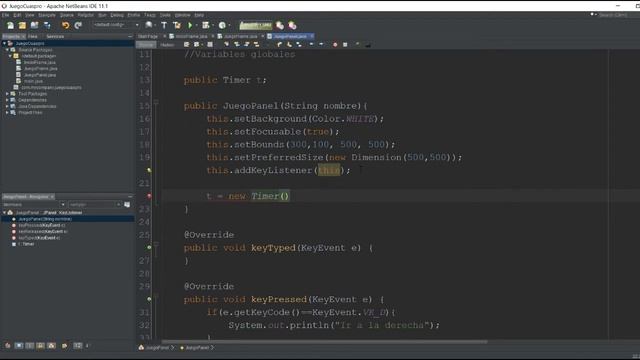Open the Debug menu

[117, 15]
